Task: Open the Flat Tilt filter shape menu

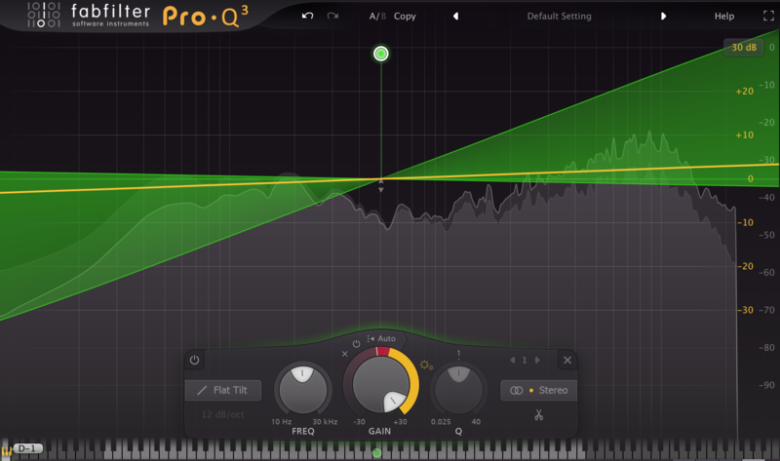Action: pyautogui.click(x=223, y=390)
